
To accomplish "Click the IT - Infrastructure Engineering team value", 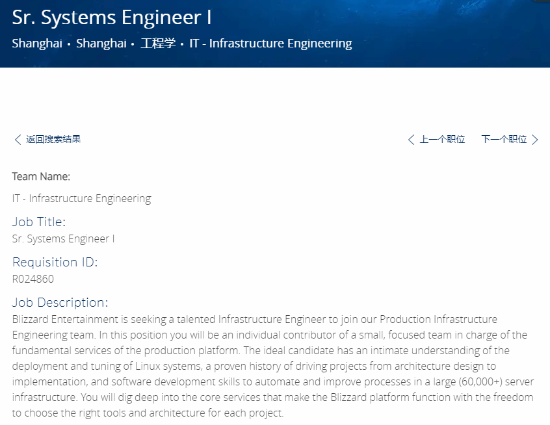I will [x=82, y=198].
